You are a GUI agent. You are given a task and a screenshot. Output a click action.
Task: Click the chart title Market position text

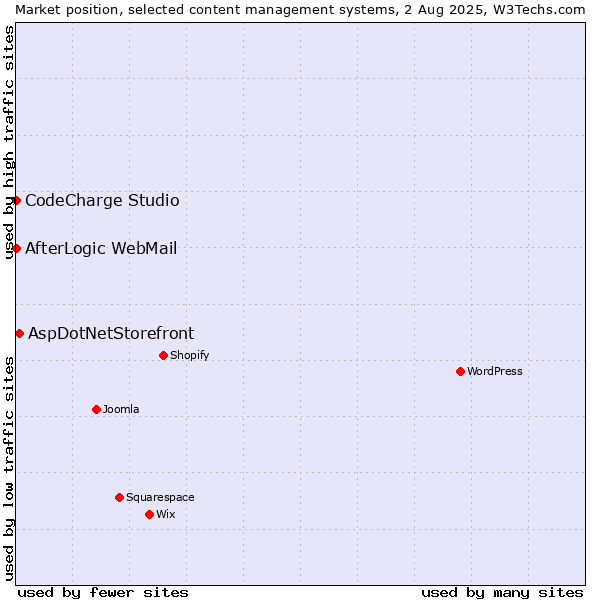coord(300,10)
